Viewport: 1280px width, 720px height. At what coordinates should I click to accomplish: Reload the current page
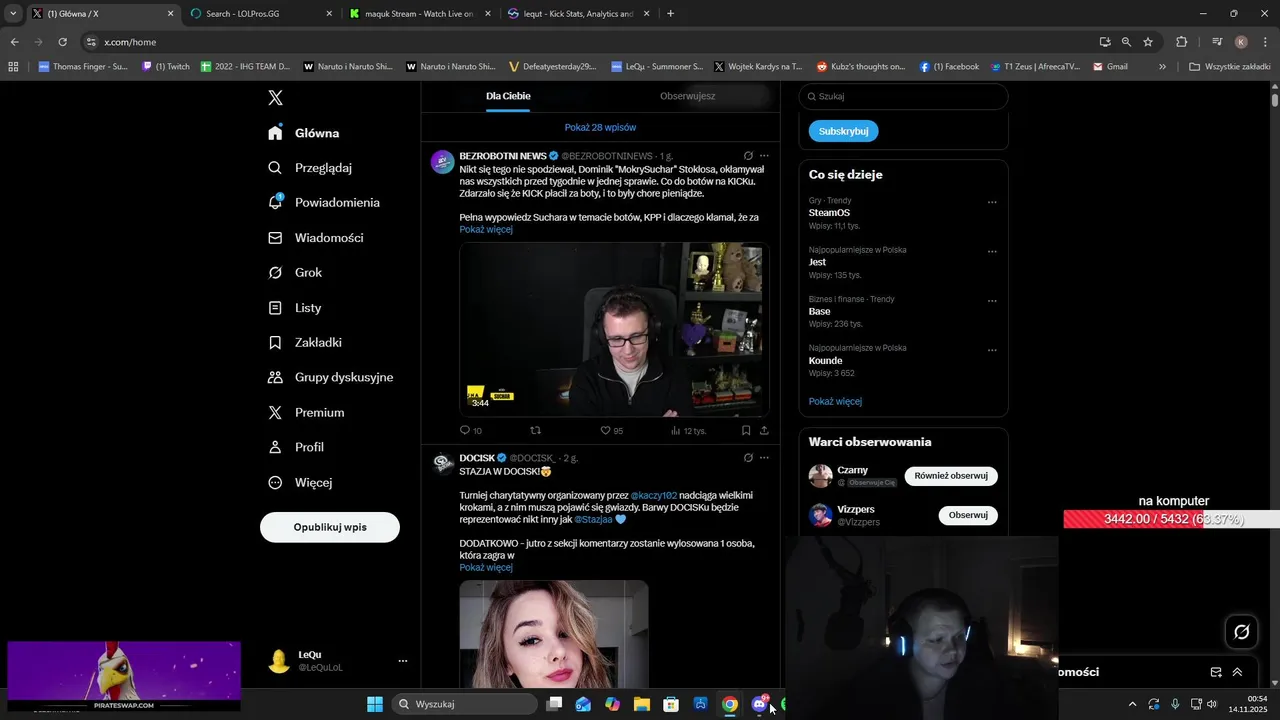tap(62, 42)
